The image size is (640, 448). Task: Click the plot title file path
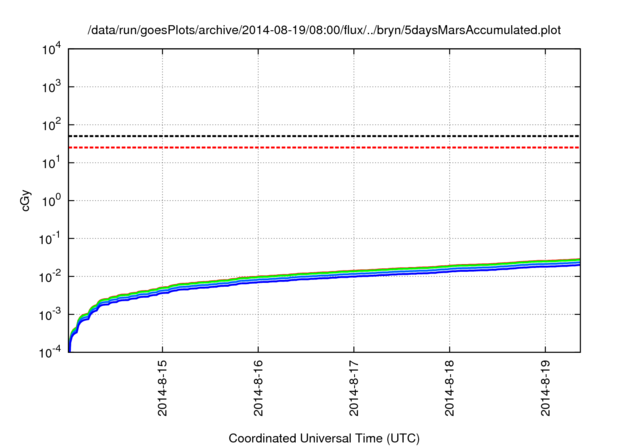click(x=324, y=30)
